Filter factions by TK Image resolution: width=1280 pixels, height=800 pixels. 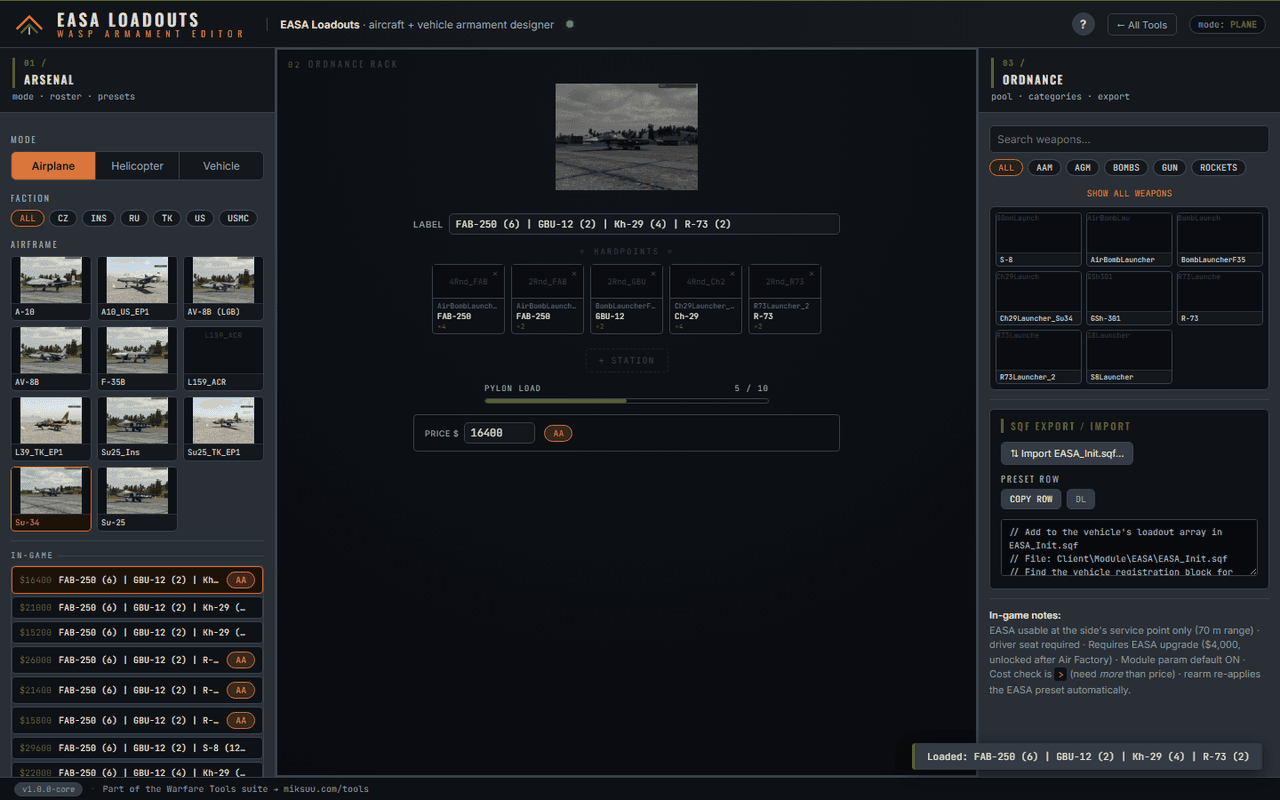point(167,218)
